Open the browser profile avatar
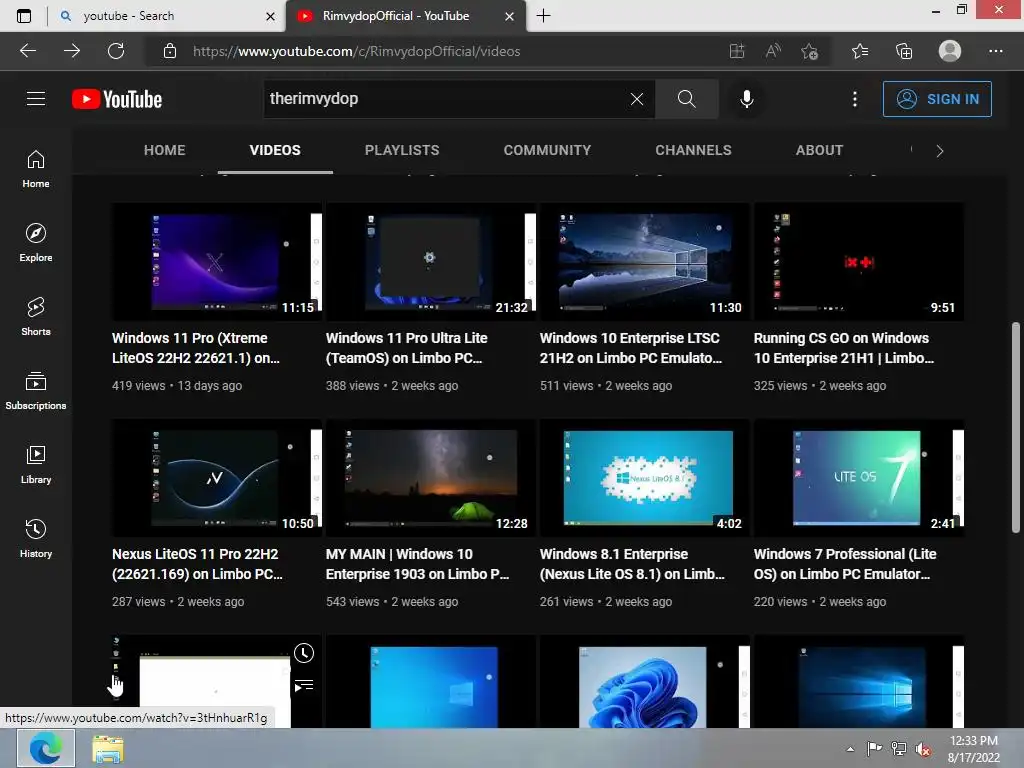Viewport: 1024px width, 768px height. pos(950,51)
